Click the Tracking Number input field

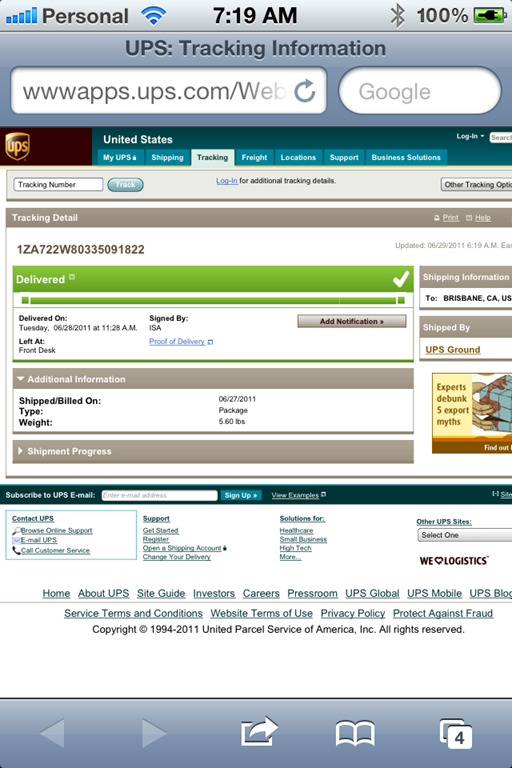[58, 185]
